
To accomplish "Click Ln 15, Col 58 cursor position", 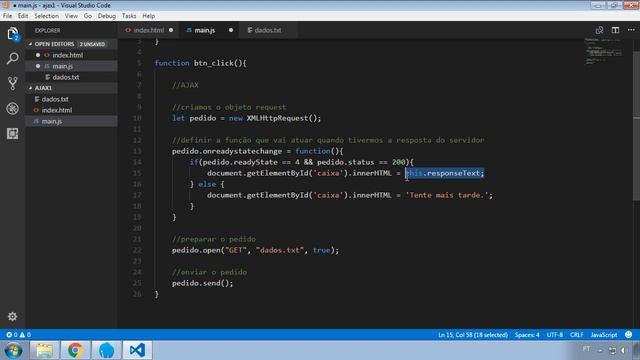I will [473, 335].
